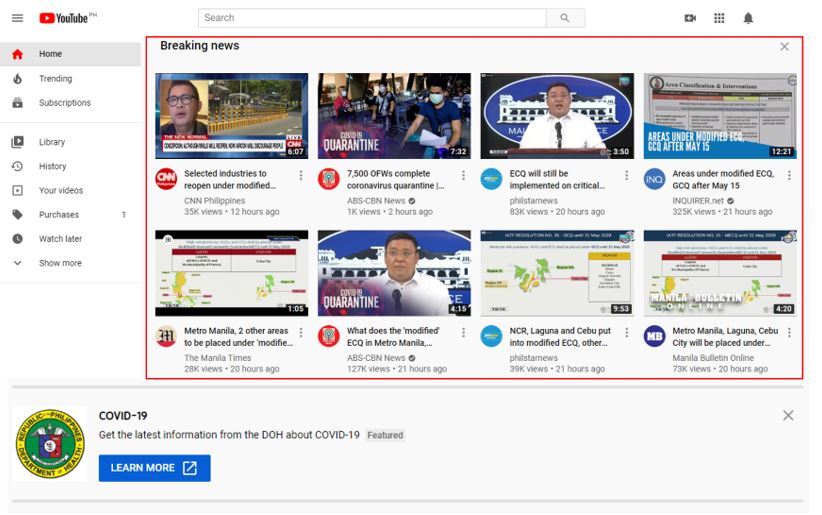Screen dimensions: 822x515
Task: Click the DOH Department of Health seal
Action: [50, 444]
